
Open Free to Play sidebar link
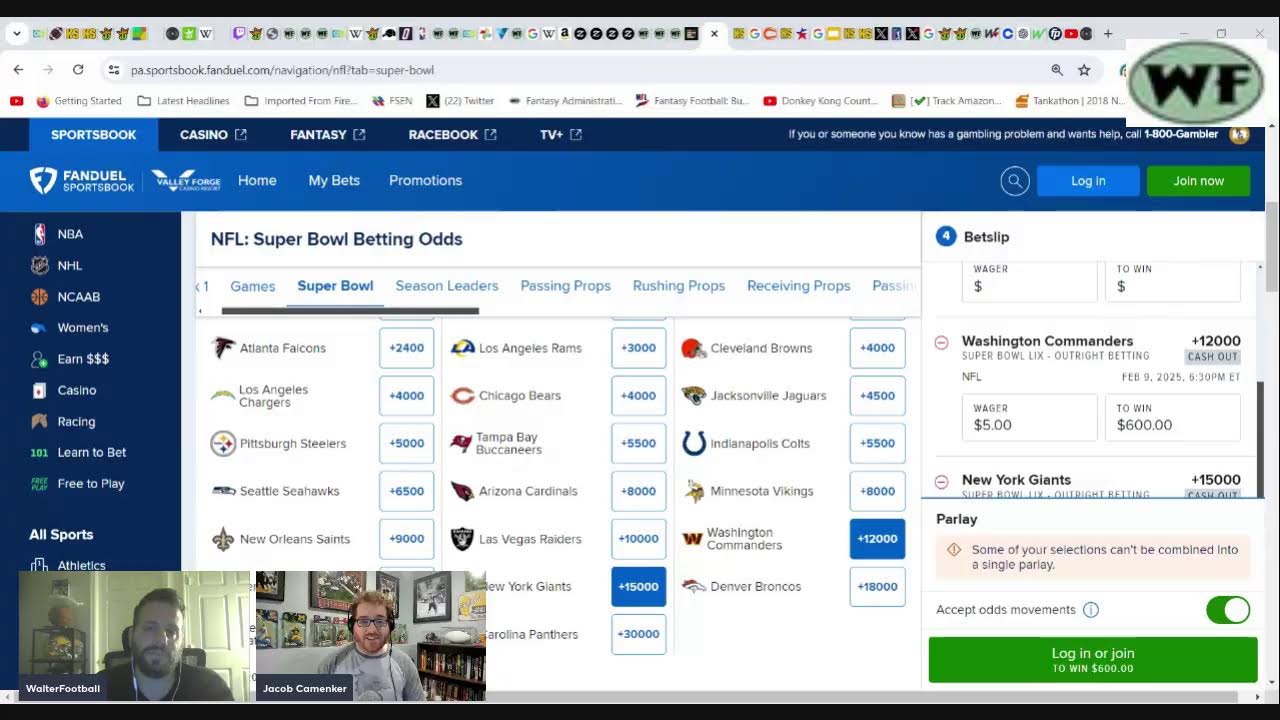click(x=91, y=484)
